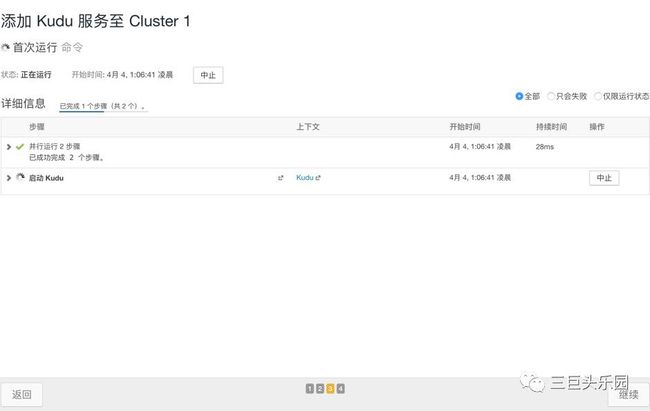Abort 启动 Kudu step via row 中止 button

603,178
